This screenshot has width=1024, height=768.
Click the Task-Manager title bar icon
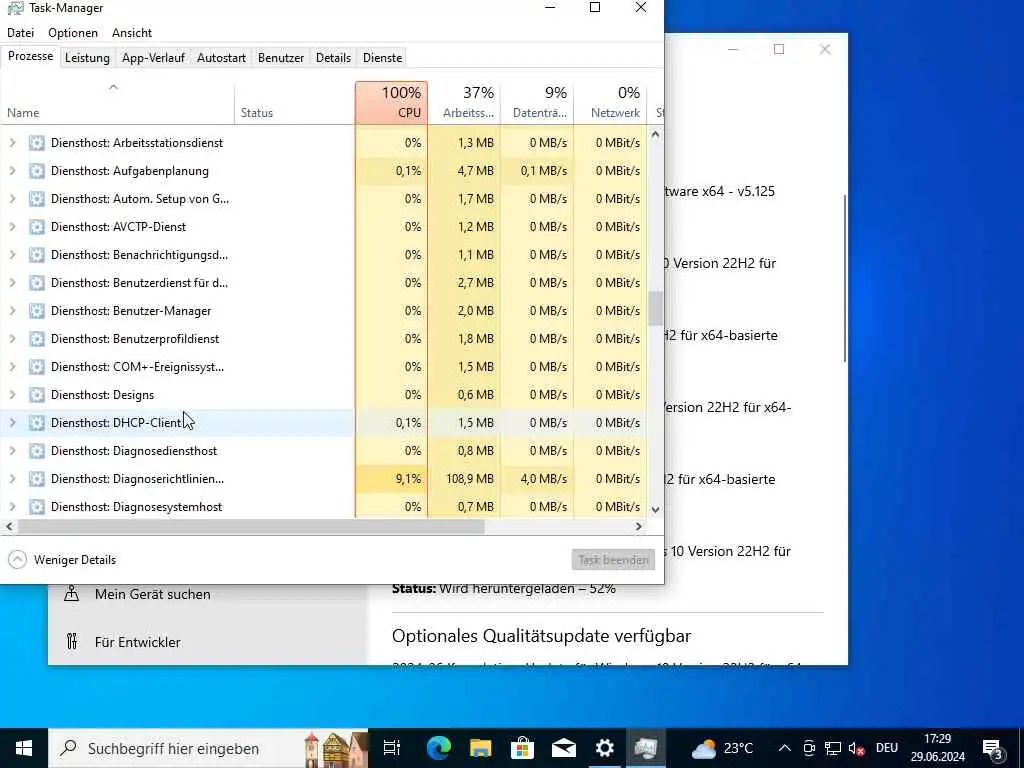(x=15, y=8)
